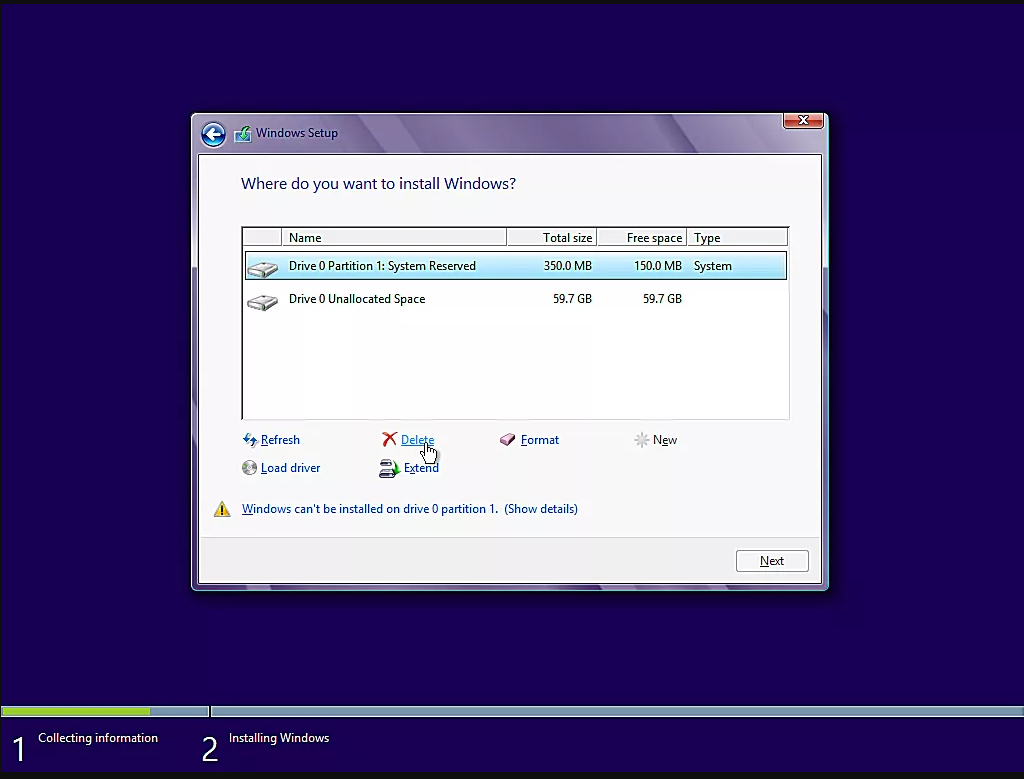The height and width of the screenshot is (779, 1024).
Task: Select Drive 0 Unallocated Space row
Action: (x=516, y=298)
